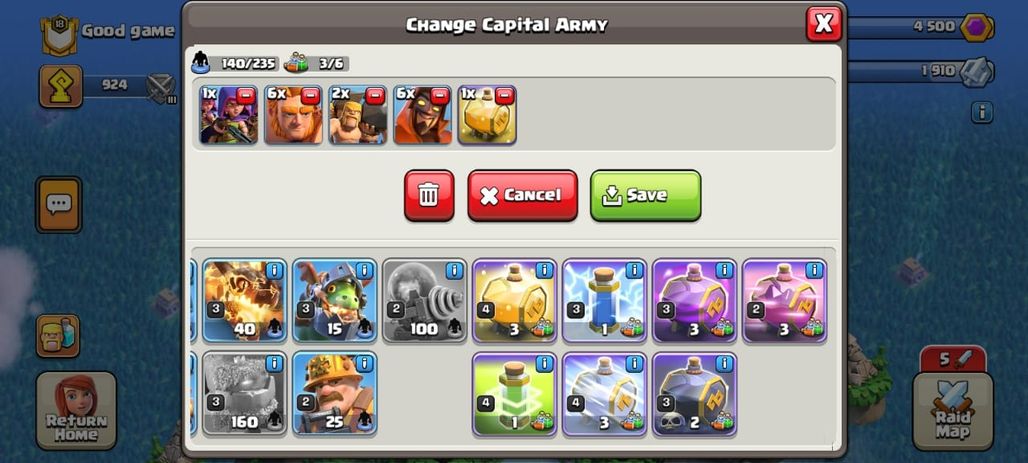Screen dimensions: 1028x463
Task: Add the Lightning spell card
Action: tap(604, 300)
